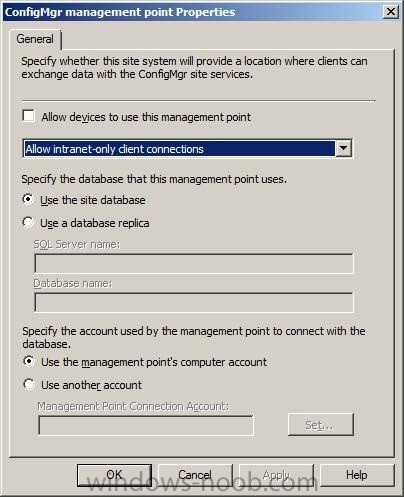Select the General tab
The image size is (404, 497).
coord(35,39)
